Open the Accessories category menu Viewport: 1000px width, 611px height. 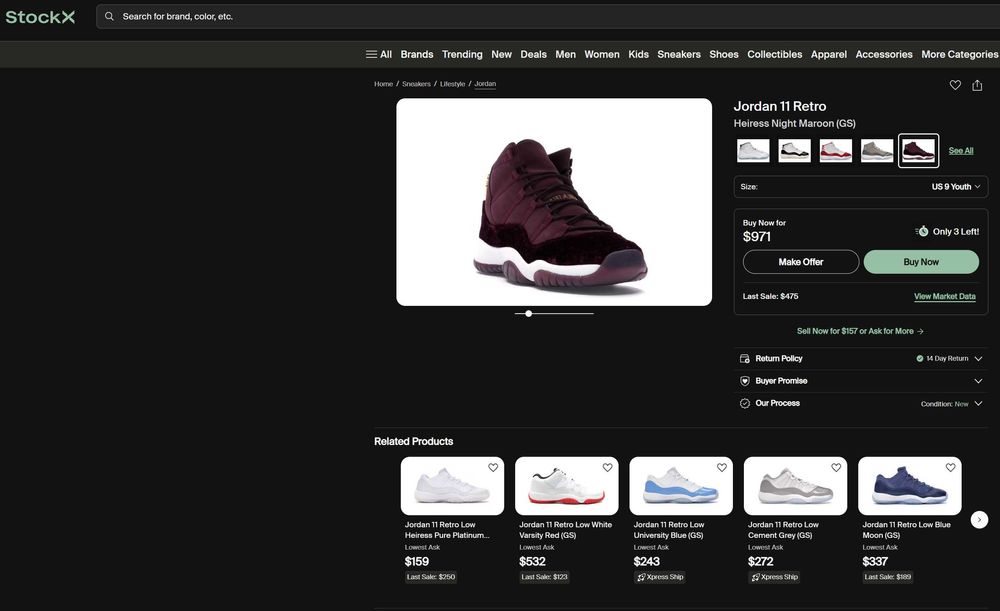pos(883,54)
